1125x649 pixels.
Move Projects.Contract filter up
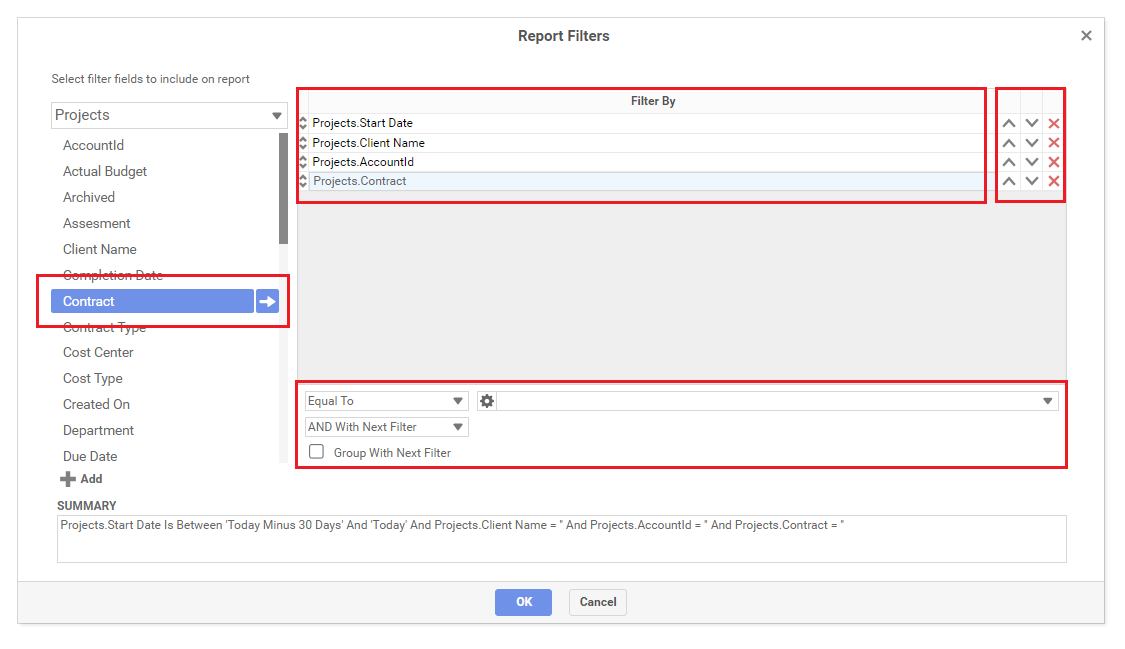[x=1009, y=181]
